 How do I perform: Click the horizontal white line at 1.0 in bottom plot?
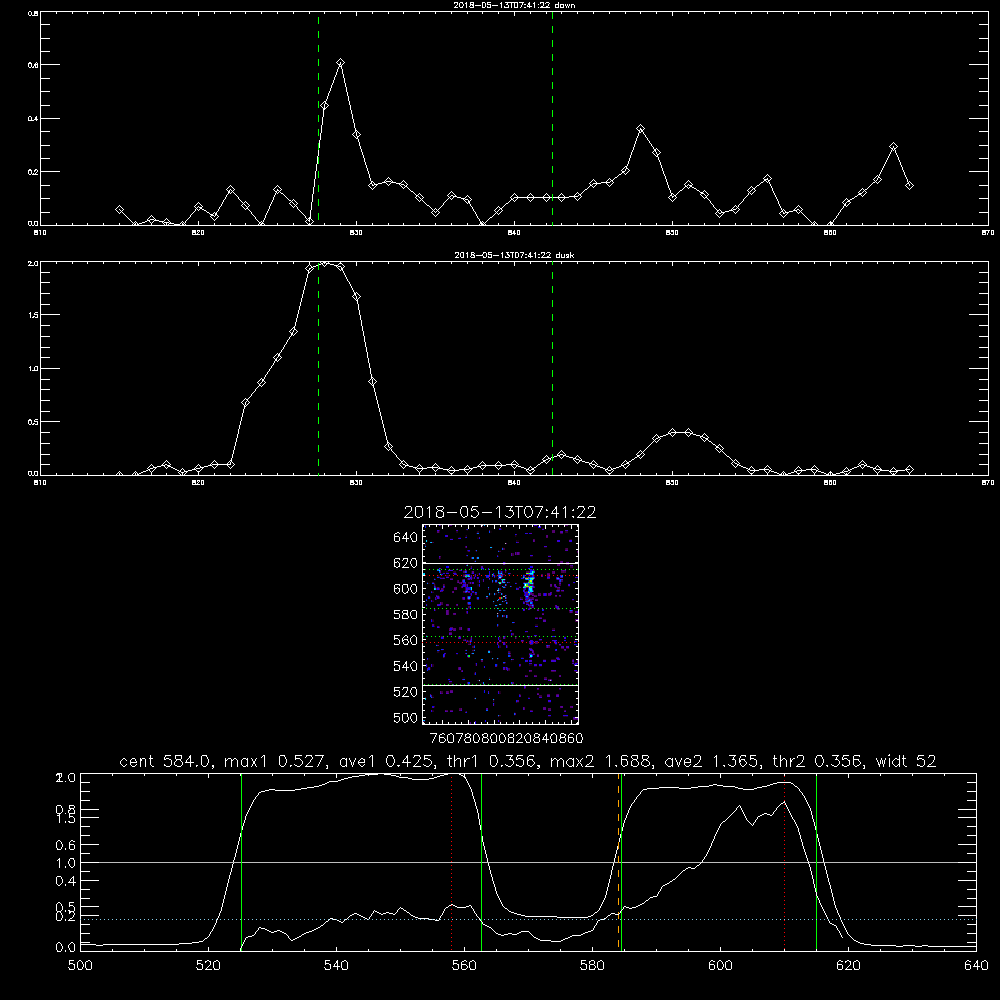pyautogui.click(x=528, y=862)
